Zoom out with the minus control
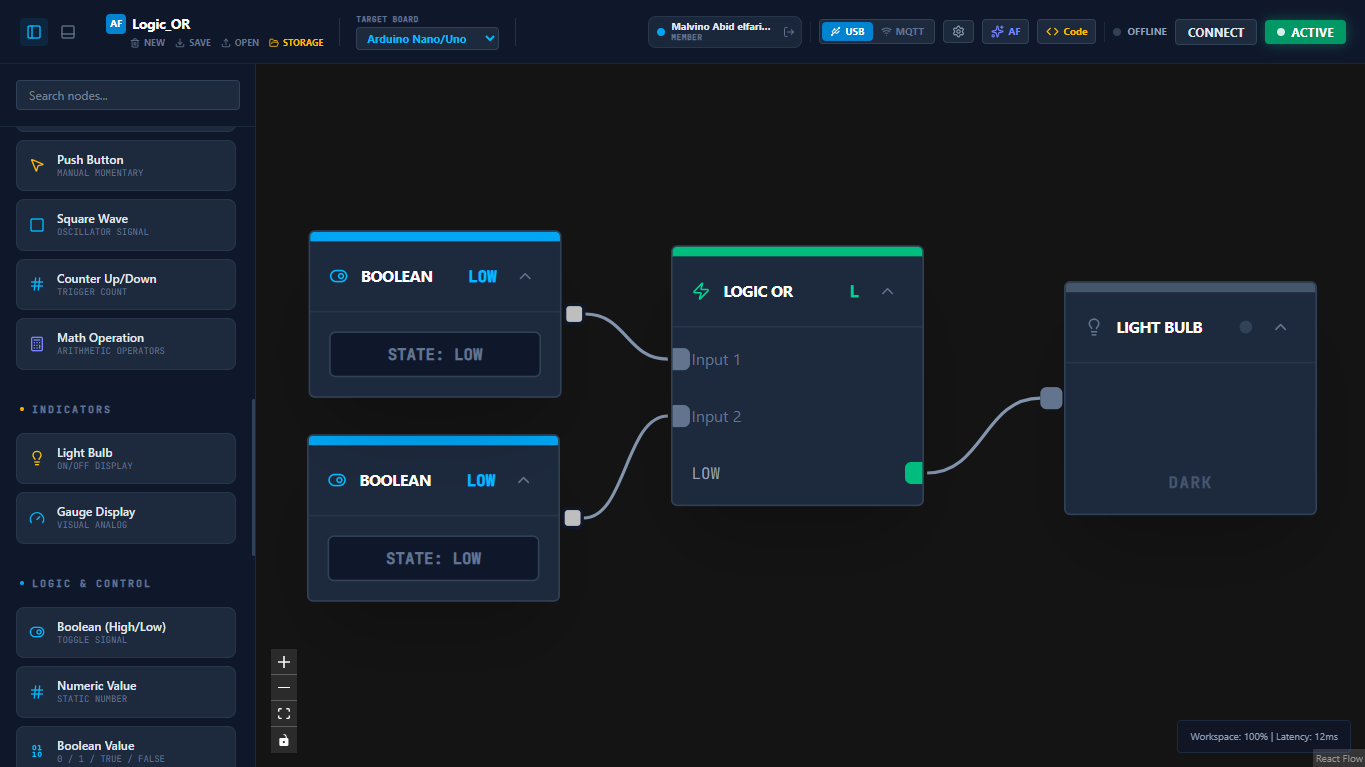Viewport: 1365px width, 767px height. (x=284, y=688)
